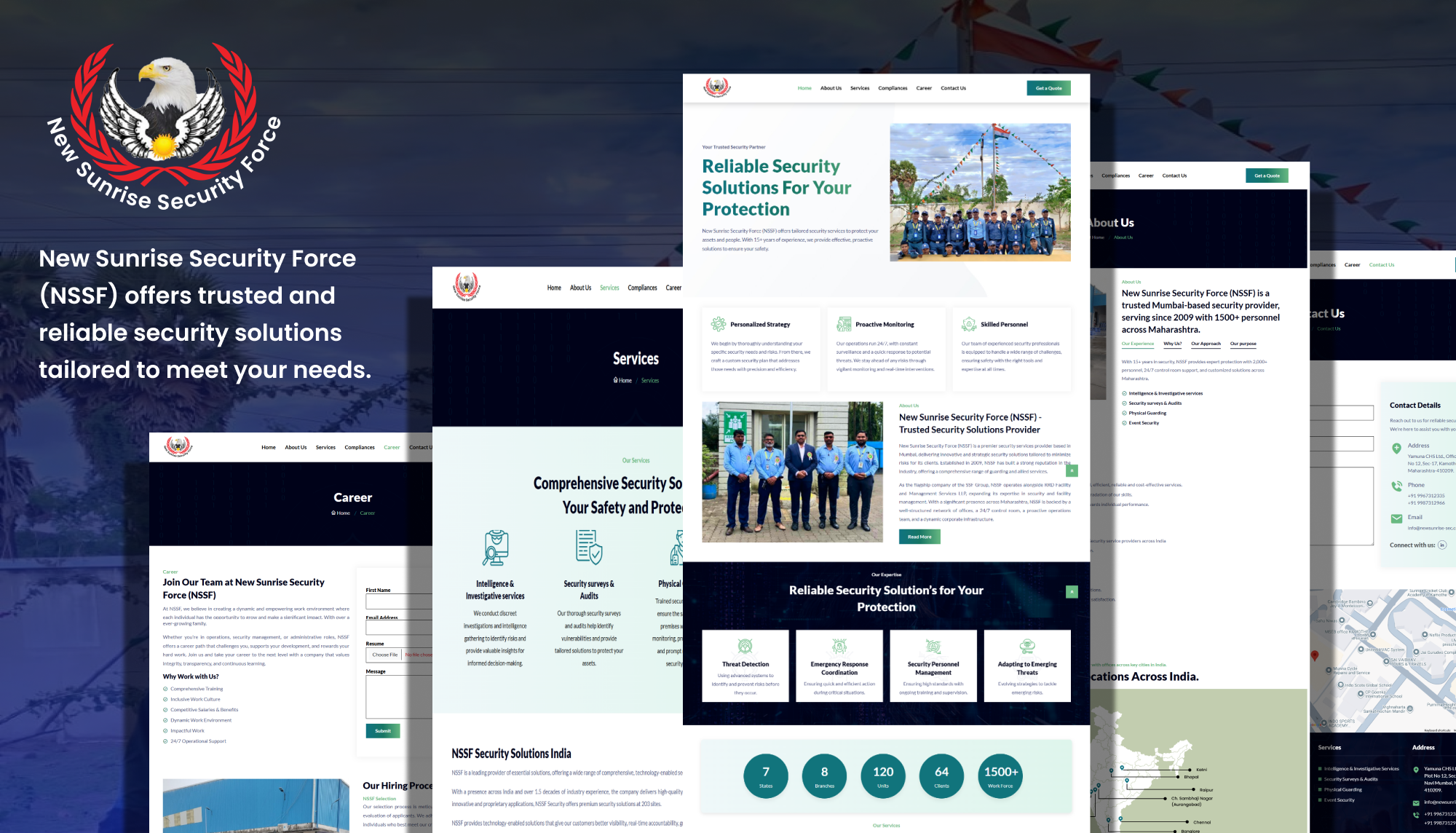The image size is (1456, 833).
Task: Click the Adapting to Emerging Threats icon
Action: tap(1027, 645)
